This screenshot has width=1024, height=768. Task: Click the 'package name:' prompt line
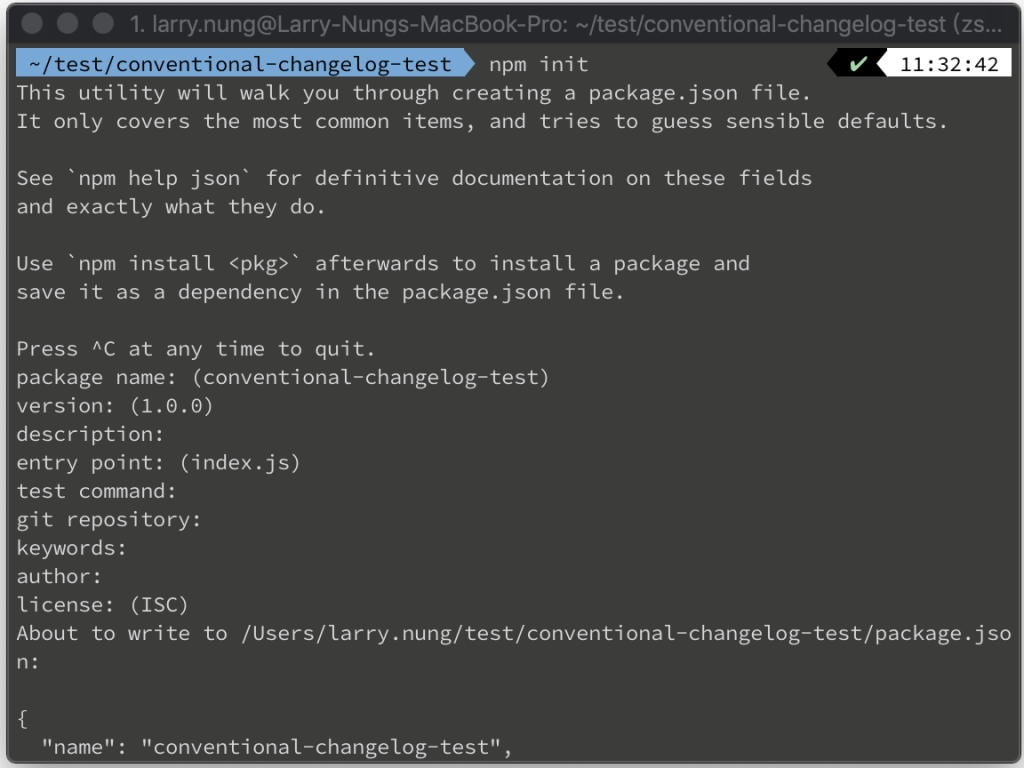point(283,377)
